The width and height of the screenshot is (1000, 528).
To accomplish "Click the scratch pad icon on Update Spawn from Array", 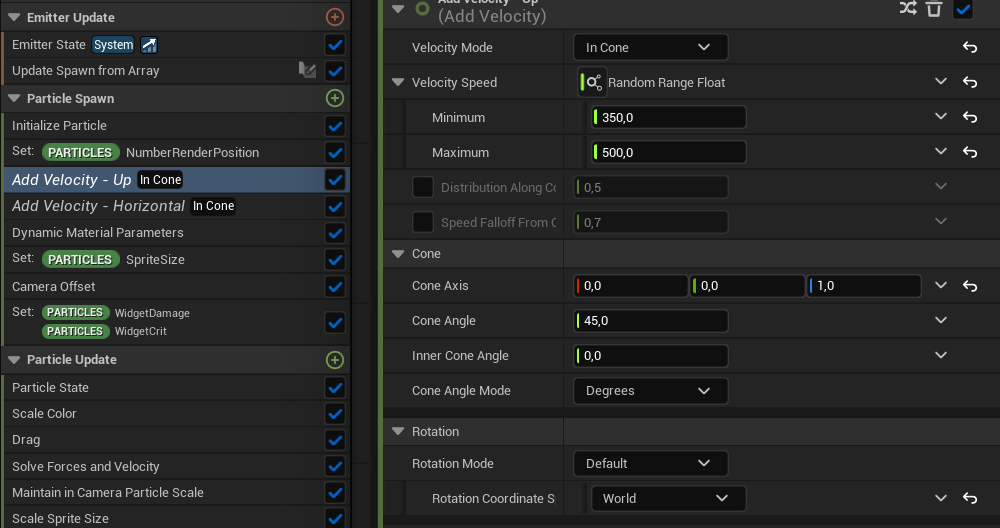I will [307, 71].
